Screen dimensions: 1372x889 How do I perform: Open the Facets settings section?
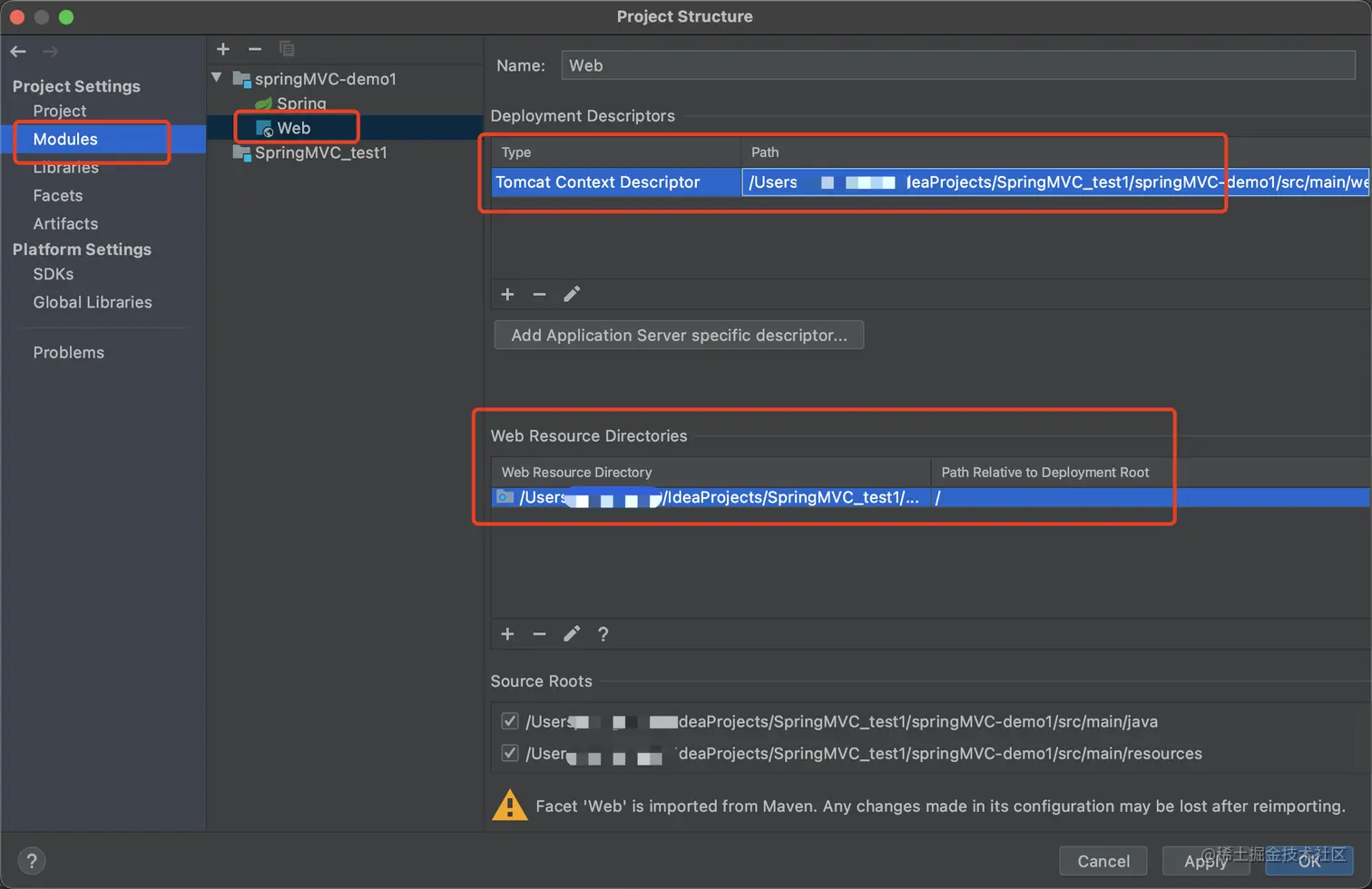click(58, 195)
